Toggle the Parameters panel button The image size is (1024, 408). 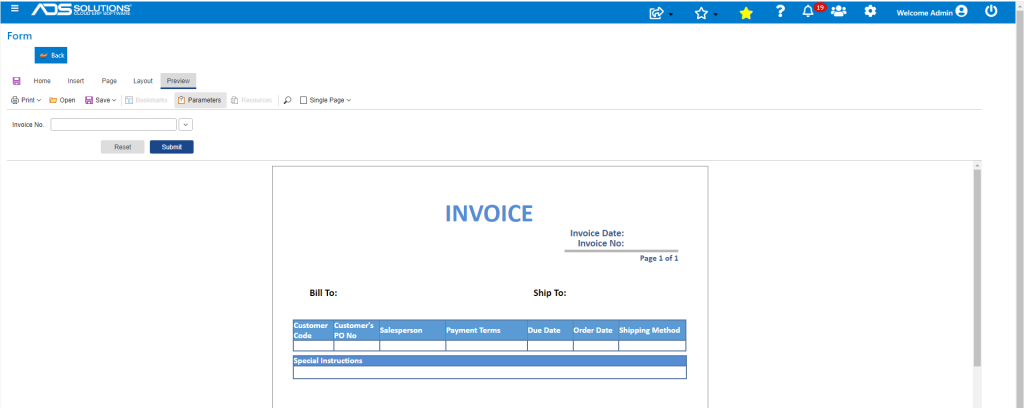click(200, 101)
